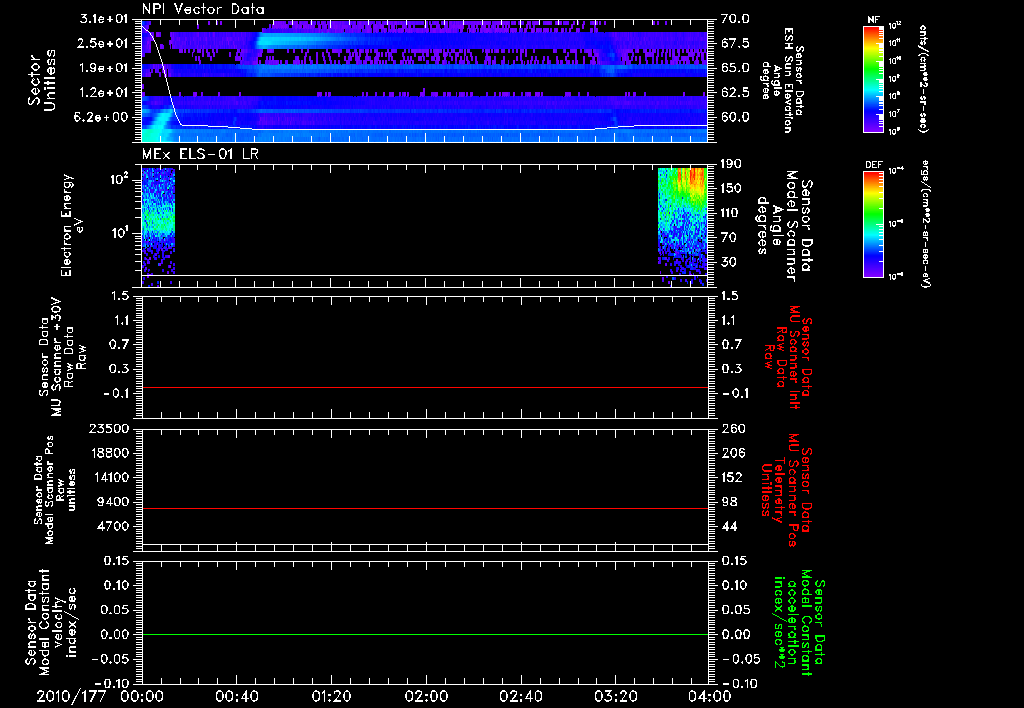Click the 00:00 time axis label
The width and height of the screenshot is (1024, 708).
pyautogui.click(x=142, y=696)
